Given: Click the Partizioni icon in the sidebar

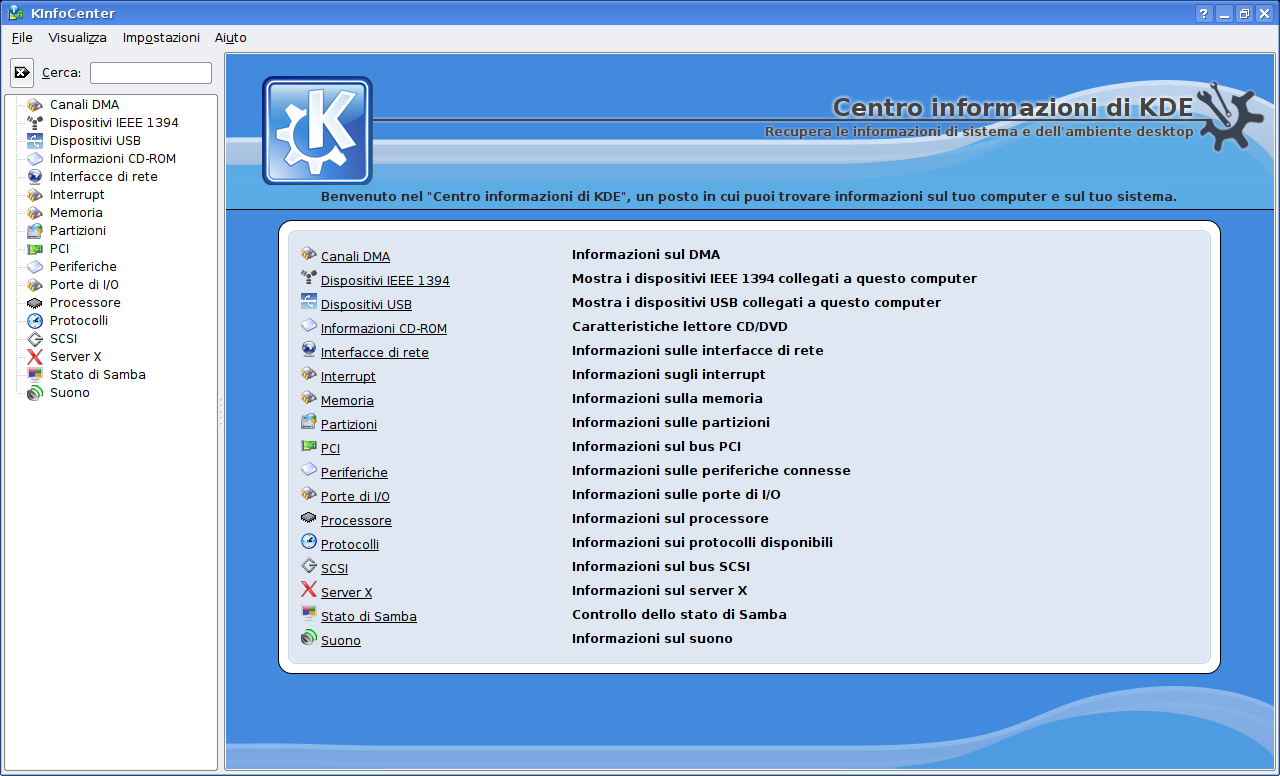Looking at the screenshot, I should point(35,231).
